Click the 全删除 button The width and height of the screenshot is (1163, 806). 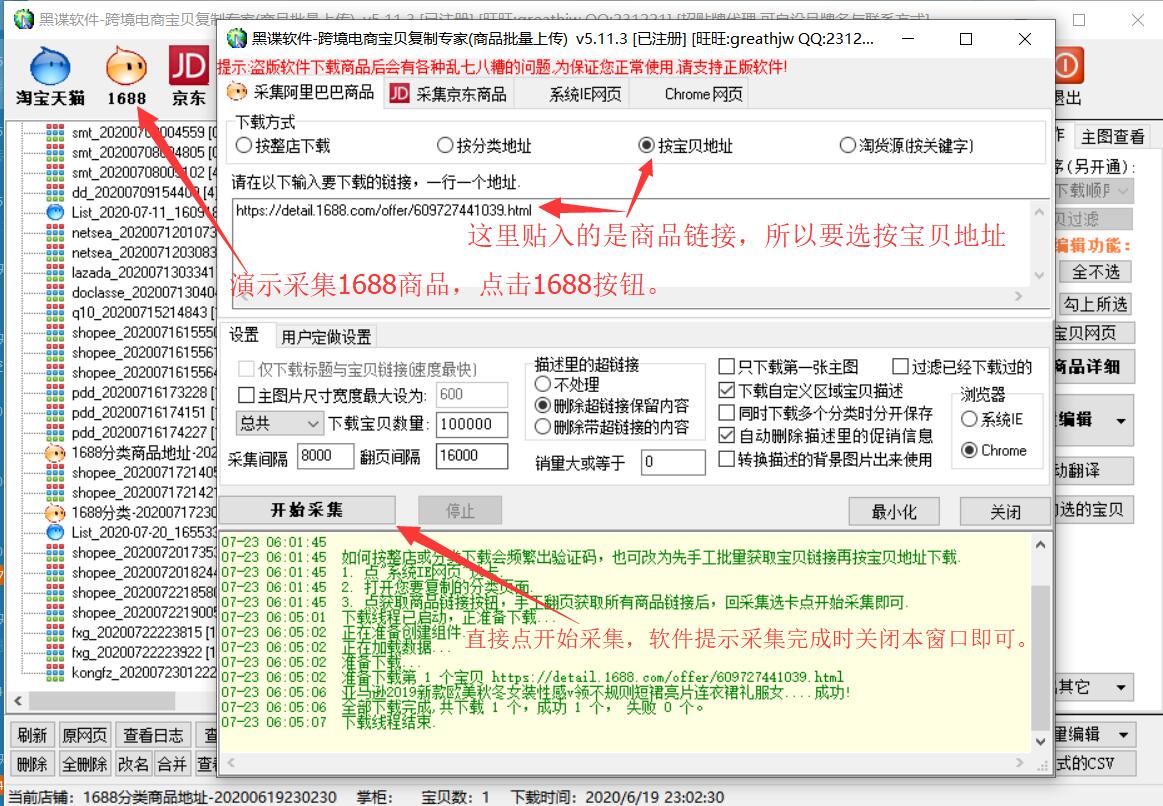[85, 763]
